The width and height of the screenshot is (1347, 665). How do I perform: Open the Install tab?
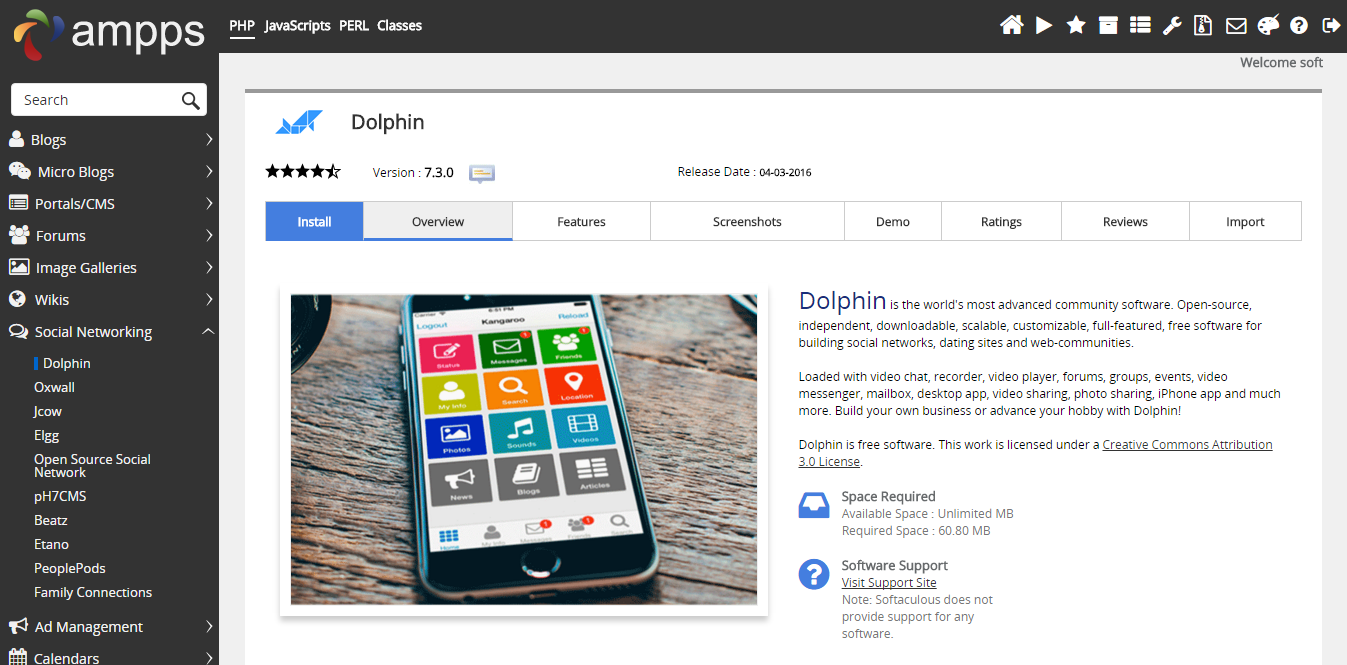314,221
